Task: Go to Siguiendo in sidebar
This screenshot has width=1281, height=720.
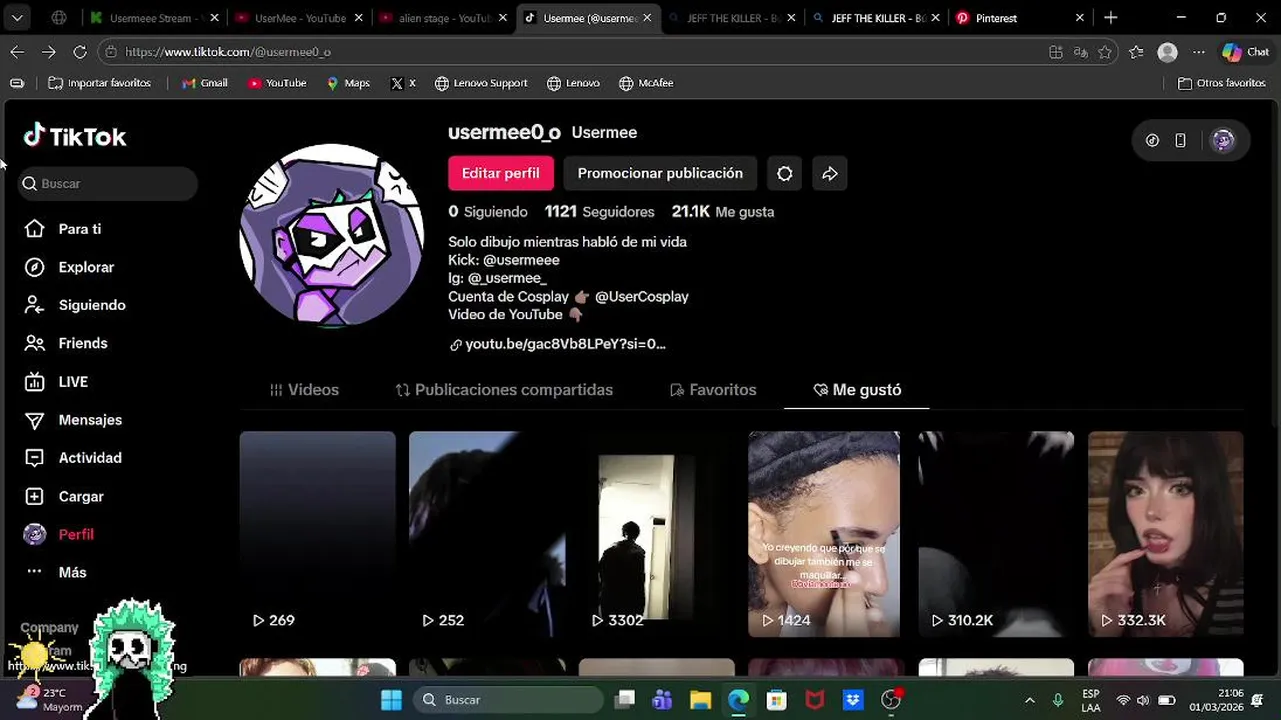Action: [x=75, y=305]
